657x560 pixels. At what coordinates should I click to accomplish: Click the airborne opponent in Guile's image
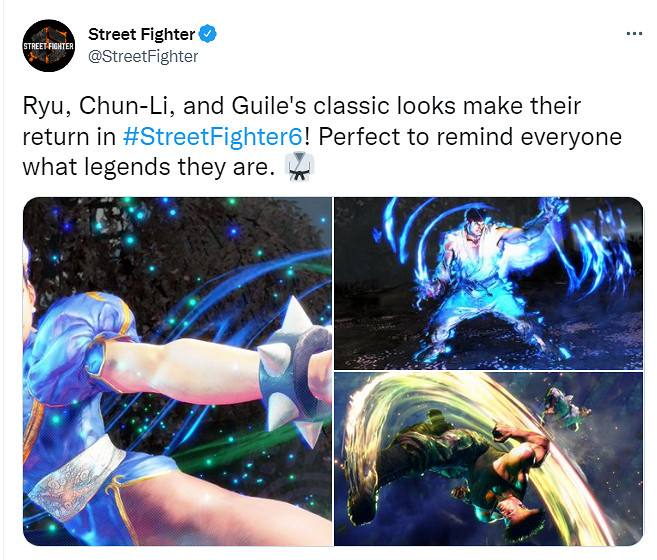tap(566, 409)
